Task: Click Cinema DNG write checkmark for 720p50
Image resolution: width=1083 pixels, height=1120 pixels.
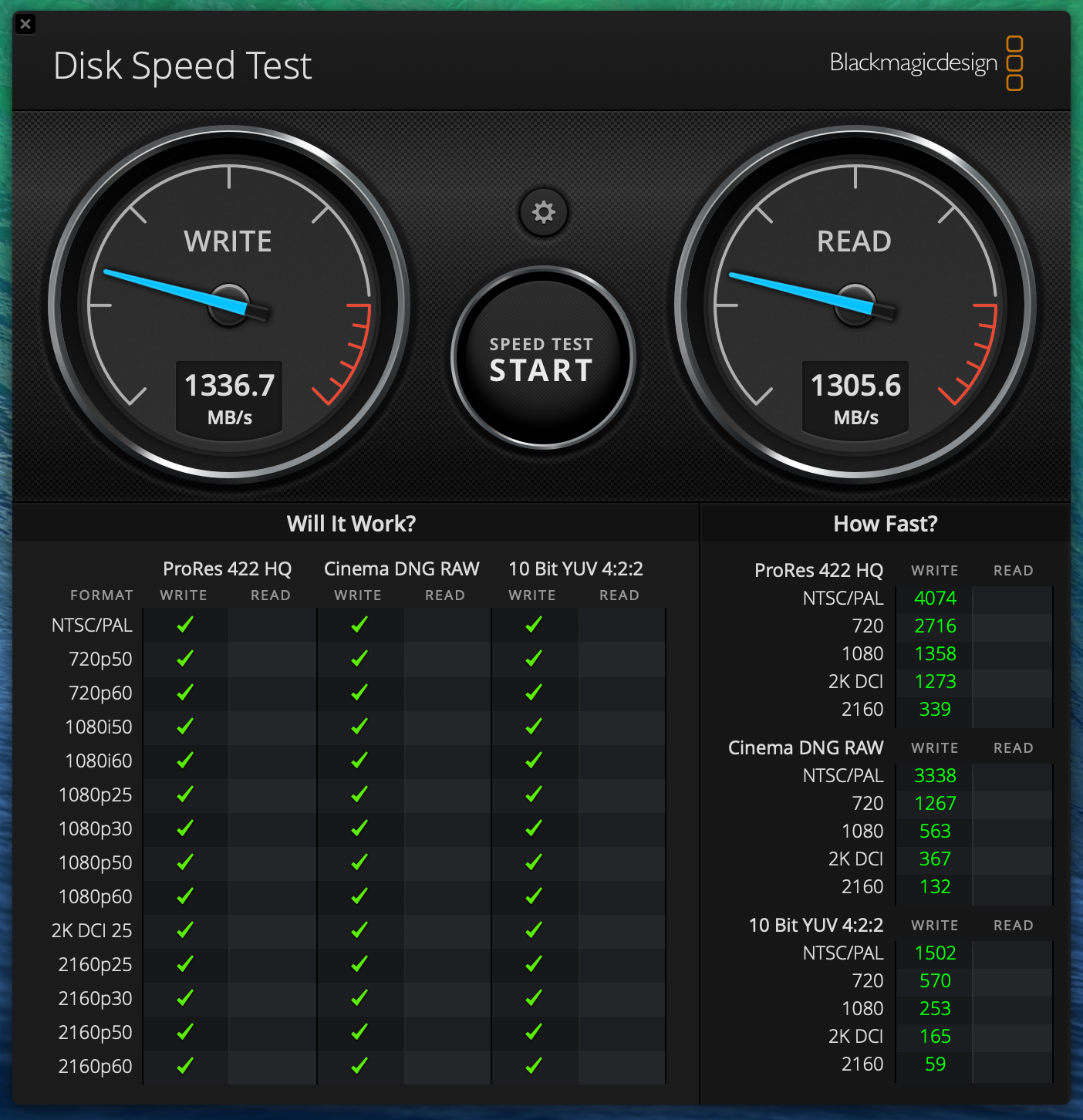Action: point(359,658)
